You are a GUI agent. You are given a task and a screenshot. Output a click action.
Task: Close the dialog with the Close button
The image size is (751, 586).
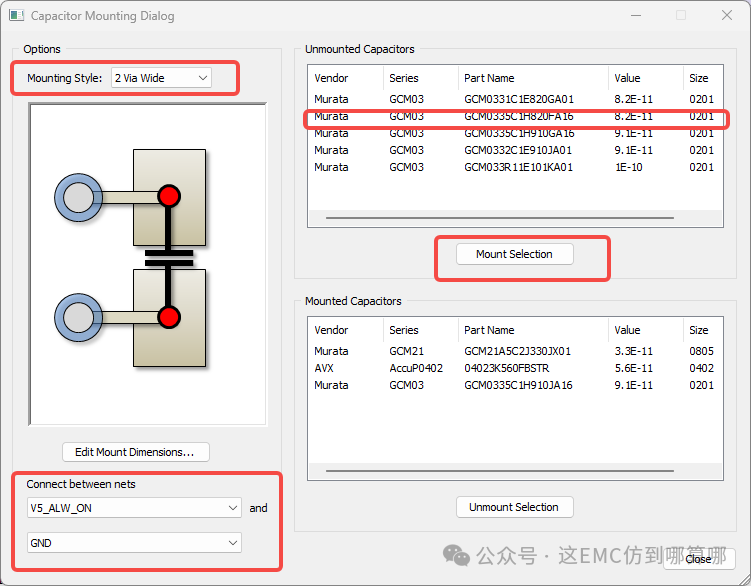click(699, 559)
